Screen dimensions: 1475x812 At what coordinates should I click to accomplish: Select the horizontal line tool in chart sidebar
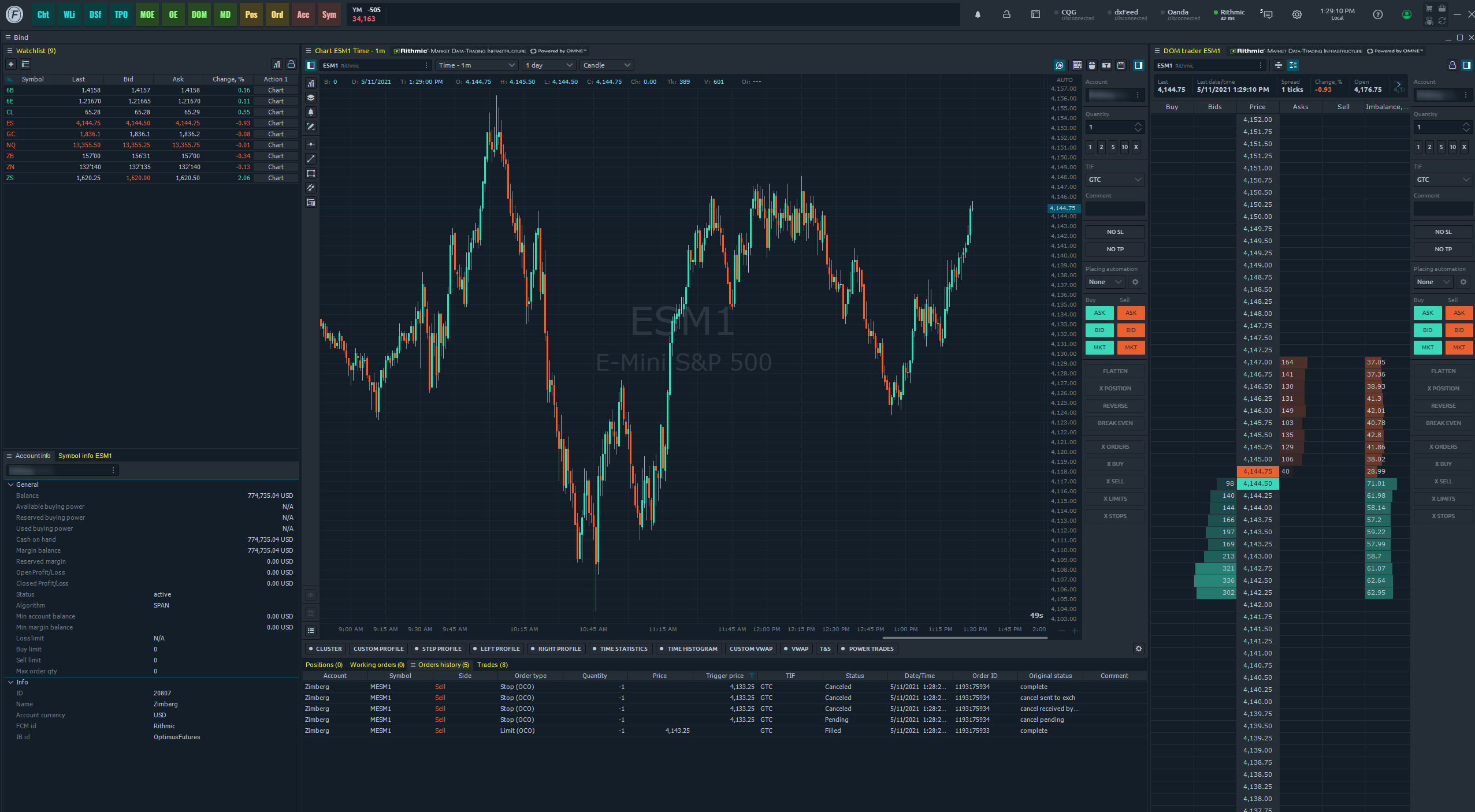pyautogui.click(x=311, y=144)
